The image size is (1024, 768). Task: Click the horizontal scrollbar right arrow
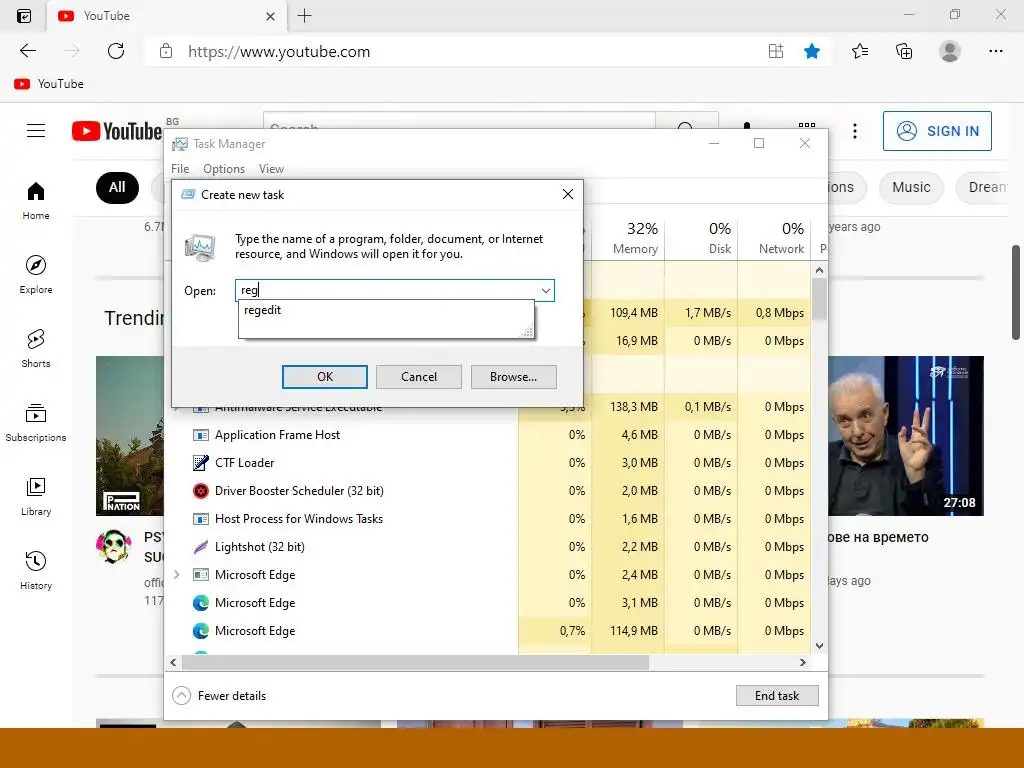pyautogui.click(x=803, y=663)
